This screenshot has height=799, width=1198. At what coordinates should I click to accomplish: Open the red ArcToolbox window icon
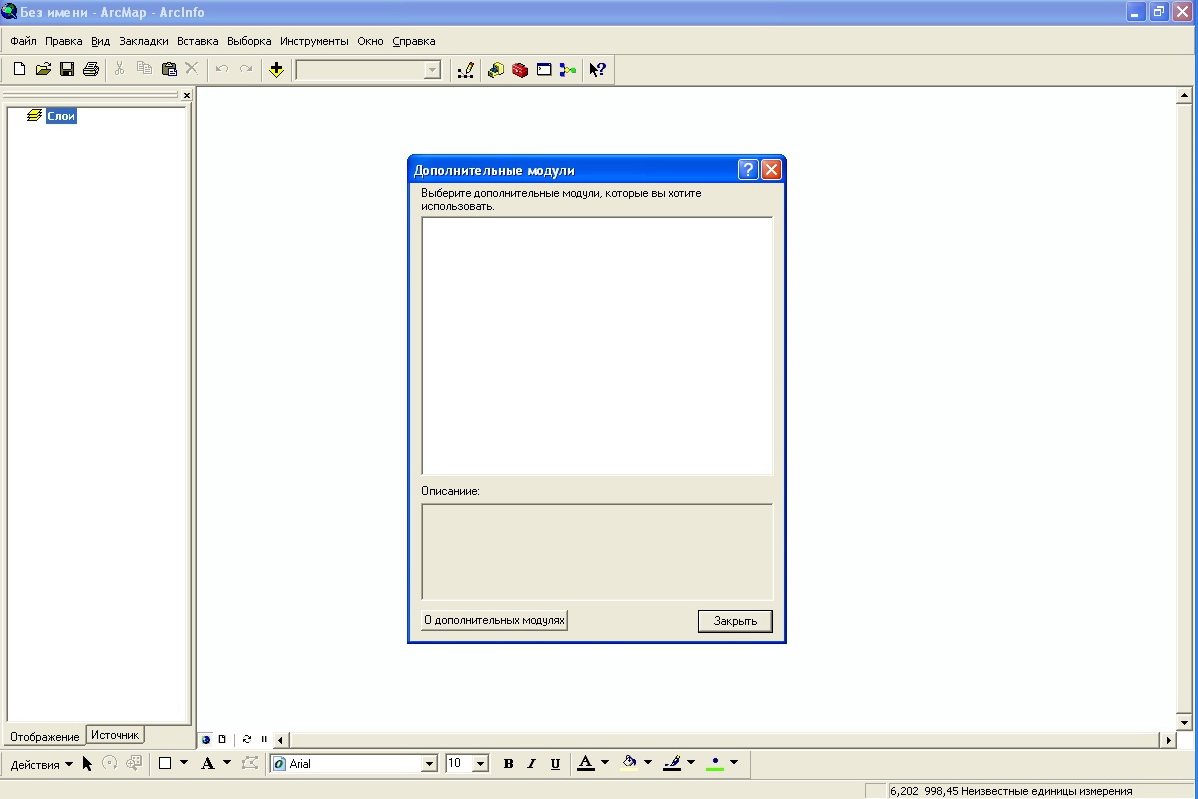point(520,70)
